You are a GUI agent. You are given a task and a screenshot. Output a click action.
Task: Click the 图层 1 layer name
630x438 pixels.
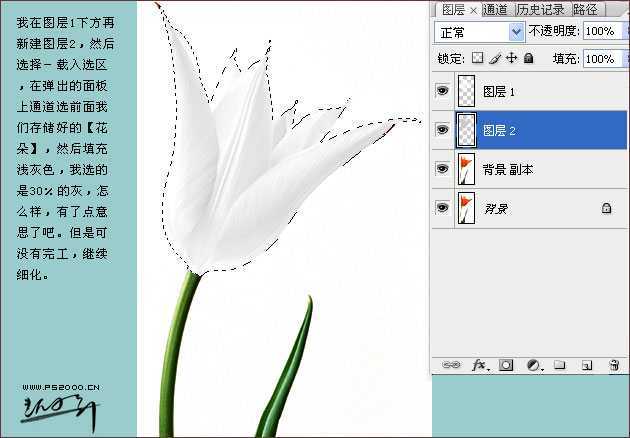[499, 92]
